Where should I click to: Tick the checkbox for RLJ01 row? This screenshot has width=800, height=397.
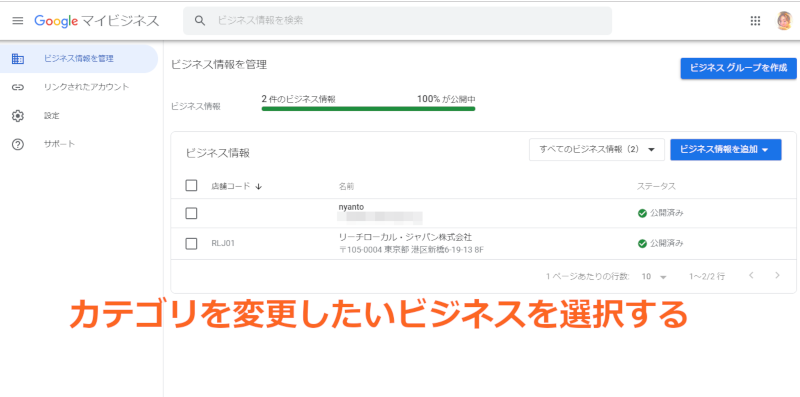[x=191, y=244]
